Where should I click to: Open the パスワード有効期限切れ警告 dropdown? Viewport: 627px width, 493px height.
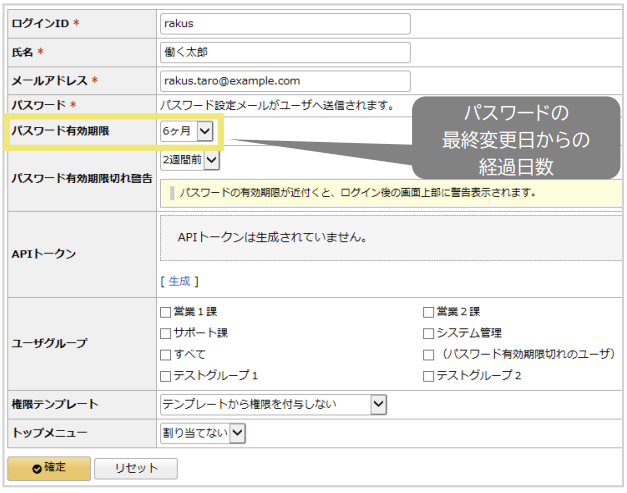tap(190, 158)
